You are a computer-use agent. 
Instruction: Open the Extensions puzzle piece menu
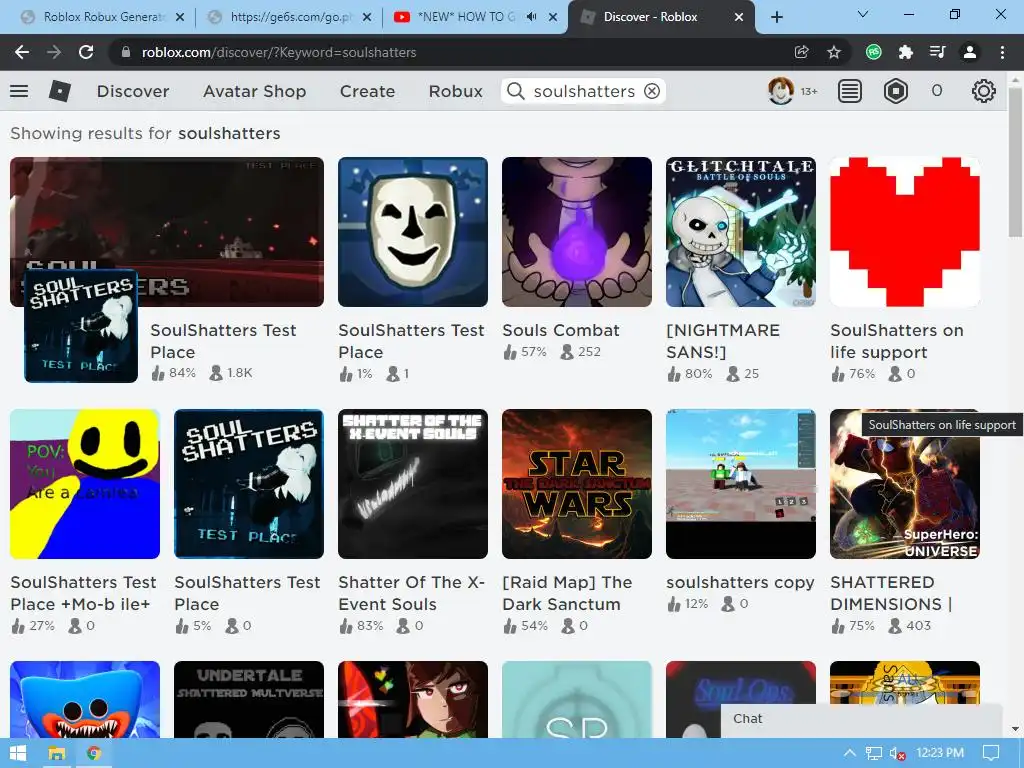905,52
